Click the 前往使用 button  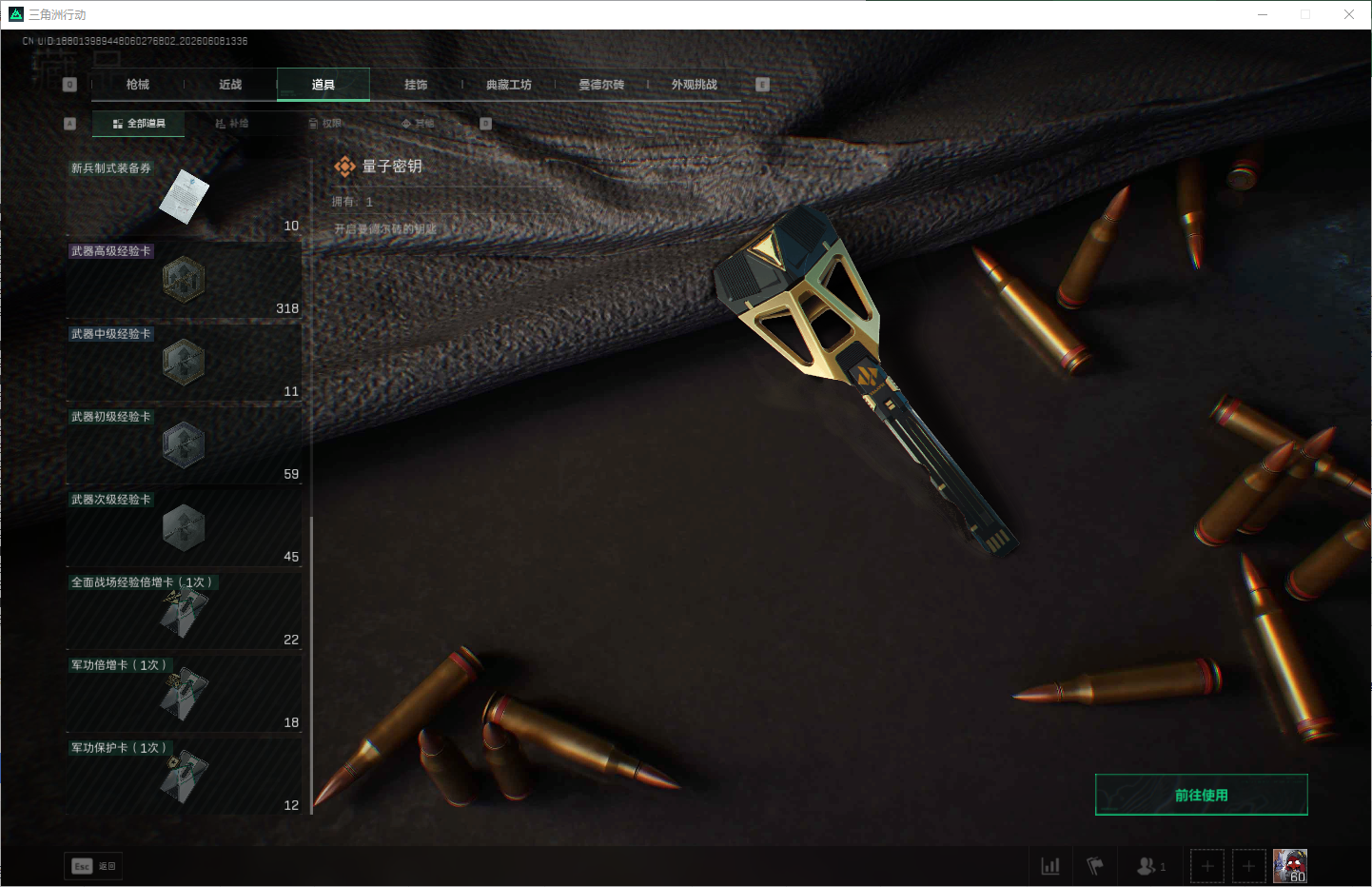click(1202, 795)
